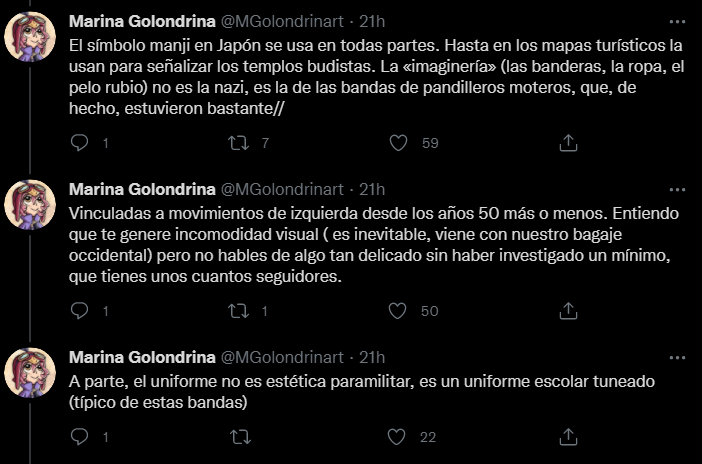Like the third tweet with 22 likes
The height and width of the screenshot is (464, 702).
[398, 436]
